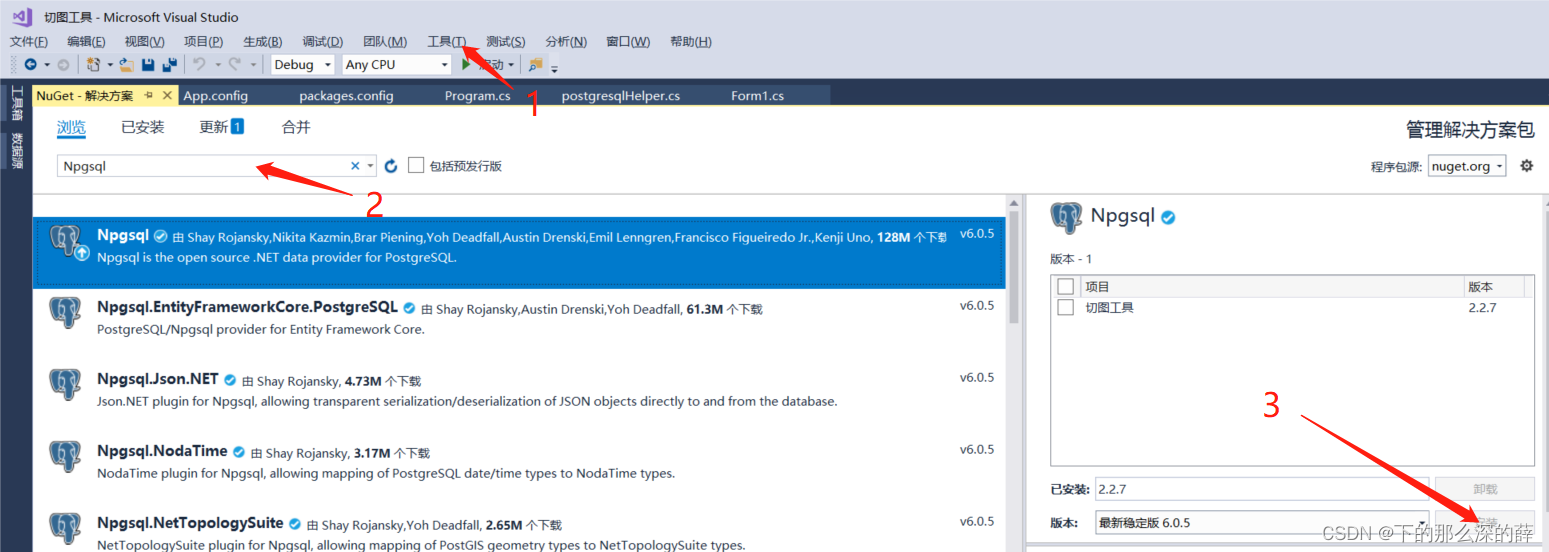Enable the include prerelease checkbox
This screenshot has height=552, width=1549.
tap(416, 165)
